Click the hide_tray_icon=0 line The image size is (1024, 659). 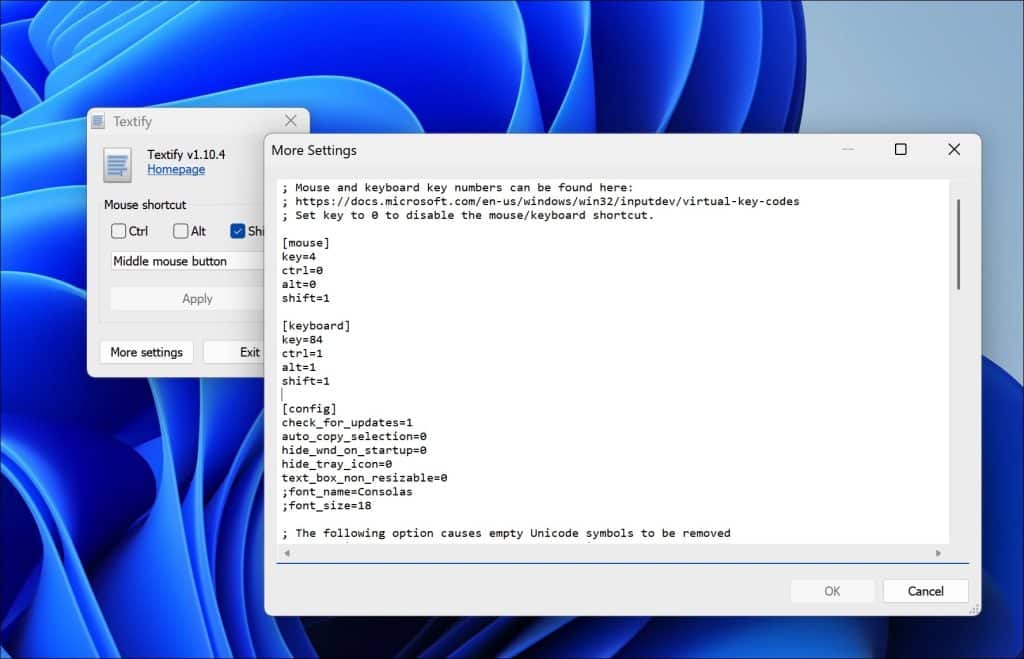[336, 464]
